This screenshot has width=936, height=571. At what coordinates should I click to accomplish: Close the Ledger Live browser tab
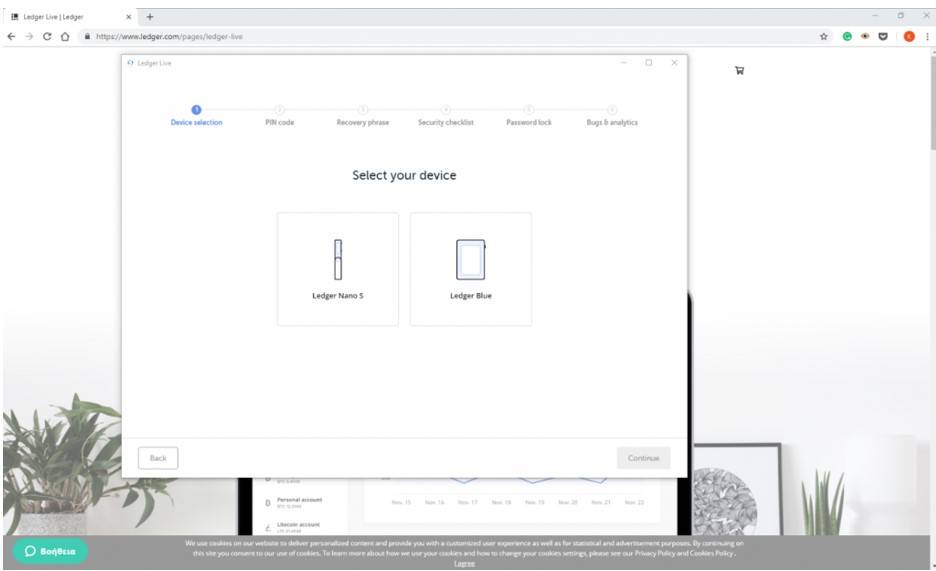tap(128, 17)
